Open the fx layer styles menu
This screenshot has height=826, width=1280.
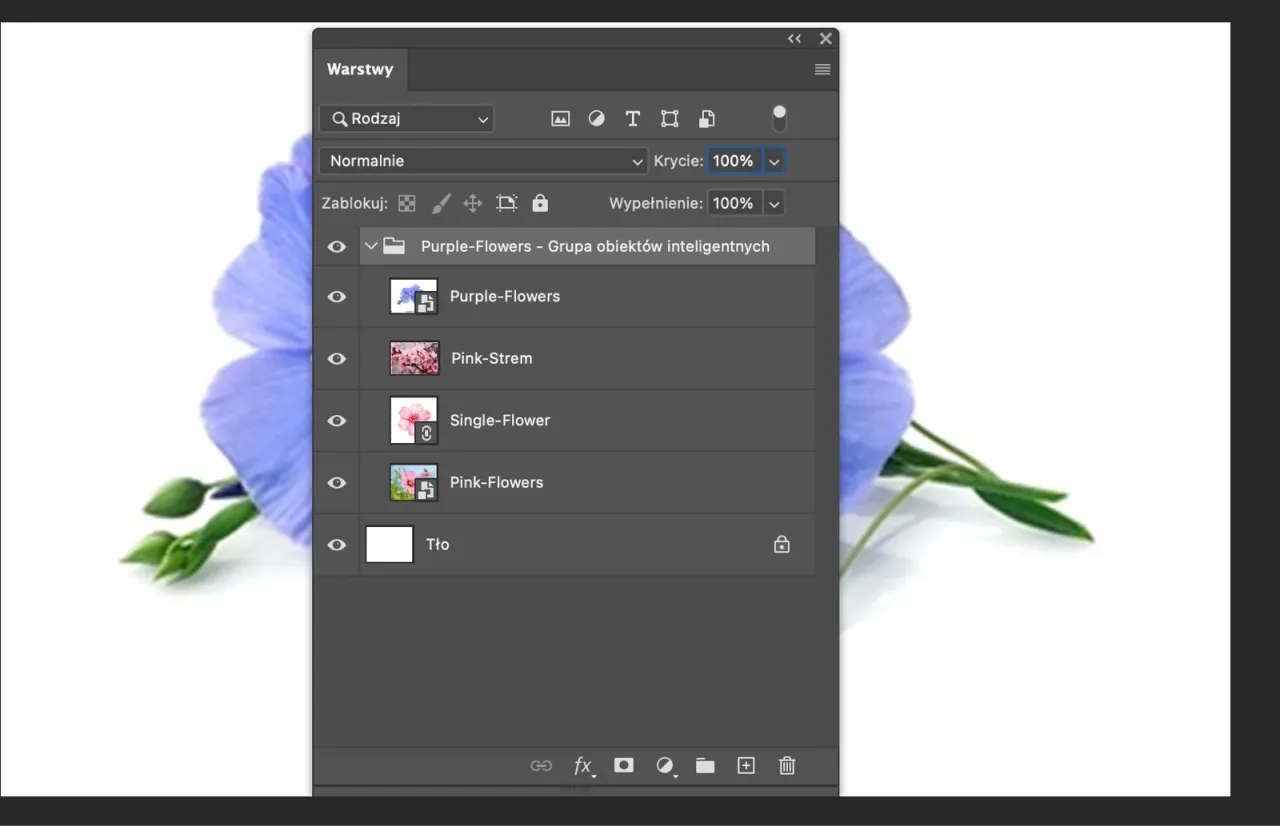click(x=583, y=765)
